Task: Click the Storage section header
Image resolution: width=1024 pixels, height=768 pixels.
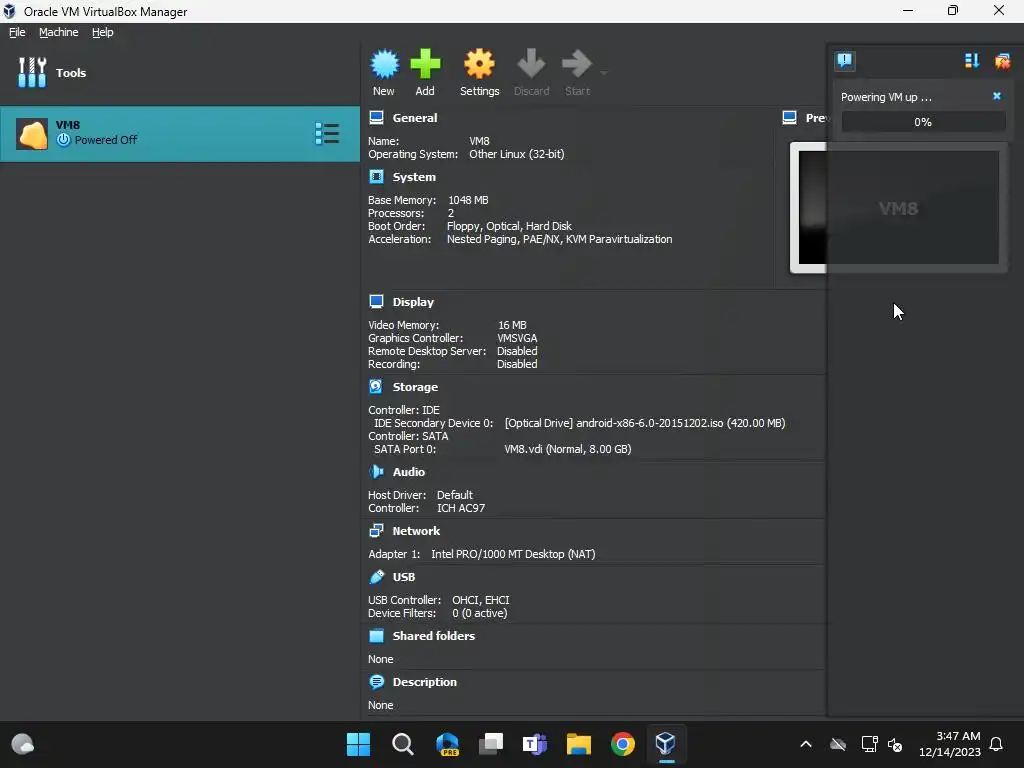Action: tap(415, 387)
